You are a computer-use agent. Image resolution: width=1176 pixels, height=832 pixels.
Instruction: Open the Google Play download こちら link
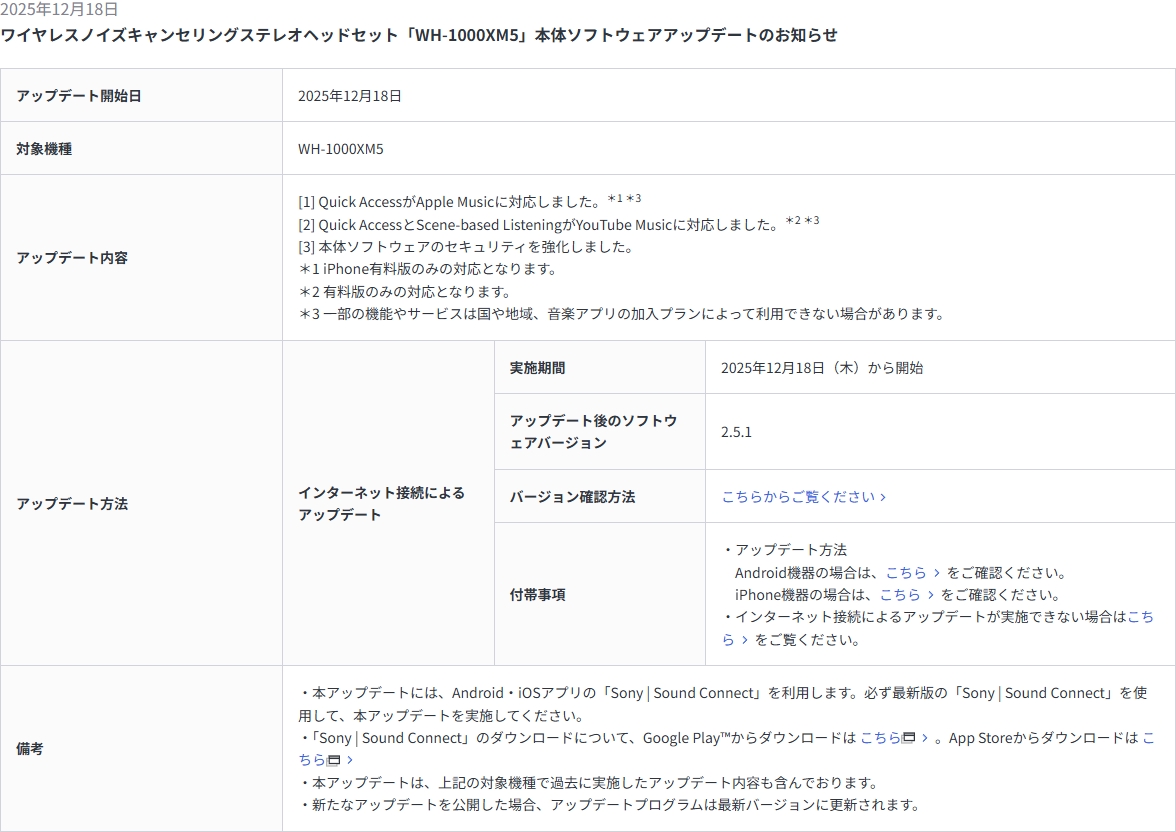[x=880, y=738]
